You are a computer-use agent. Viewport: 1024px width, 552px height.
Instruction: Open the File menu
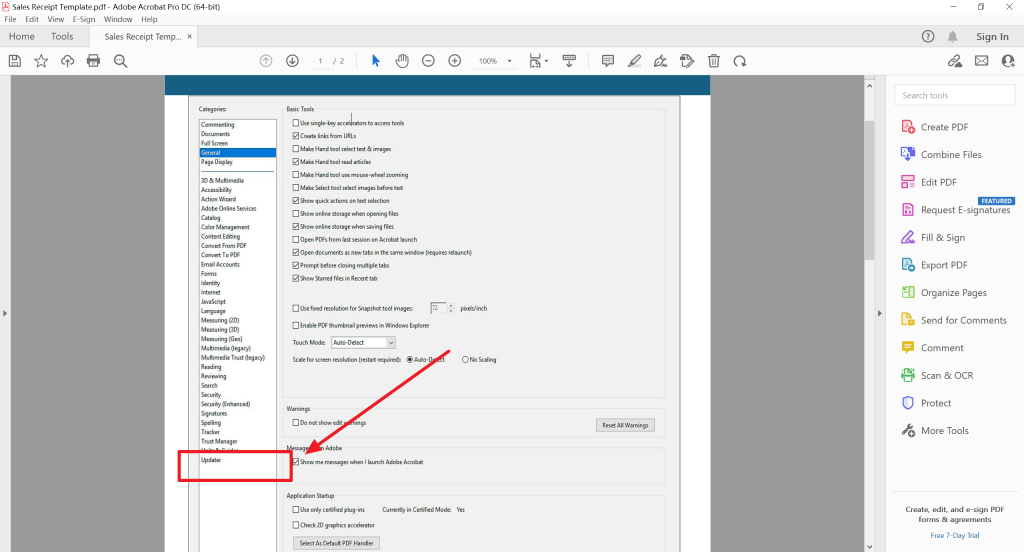[10, 20]
